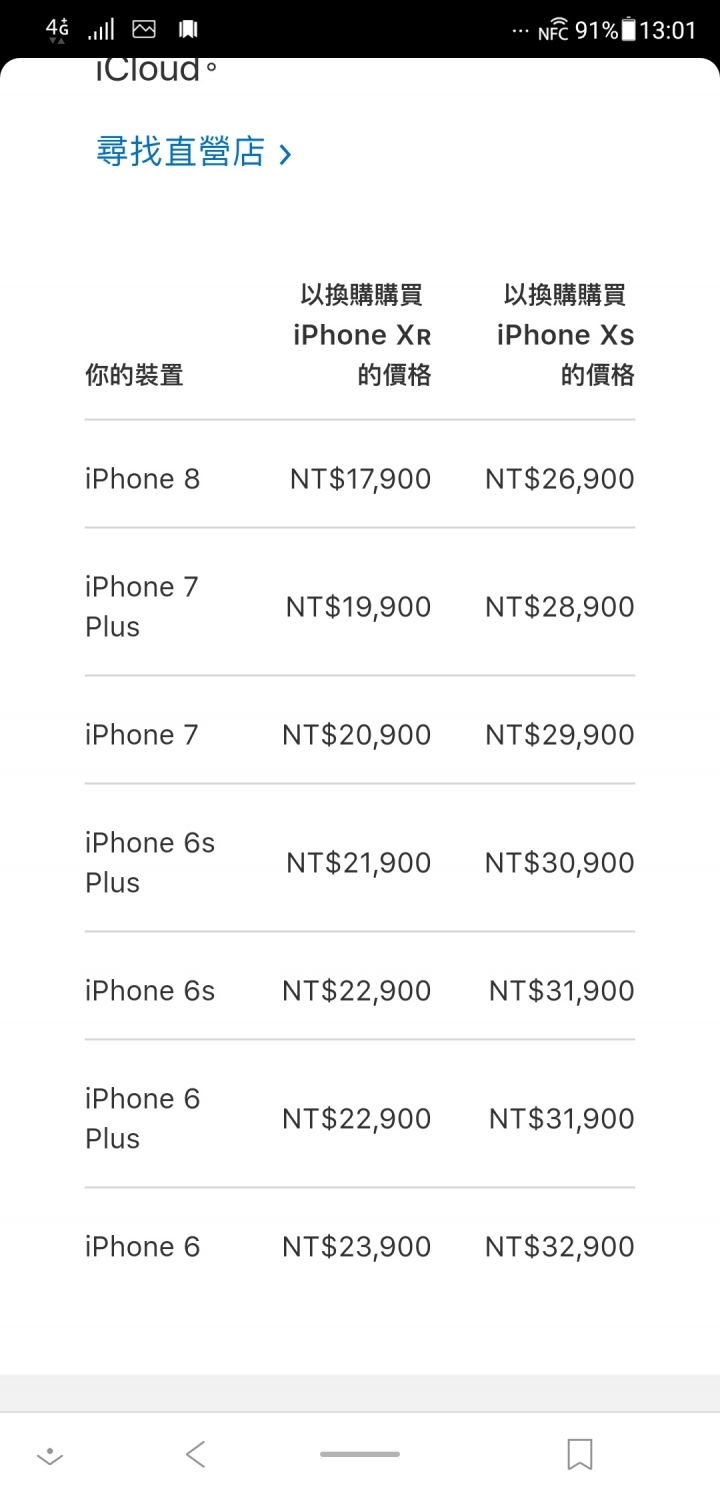Tap the iPhone 7 Plus device label
This screenshot has height=1497, width=720.
[x=142, y=607]
